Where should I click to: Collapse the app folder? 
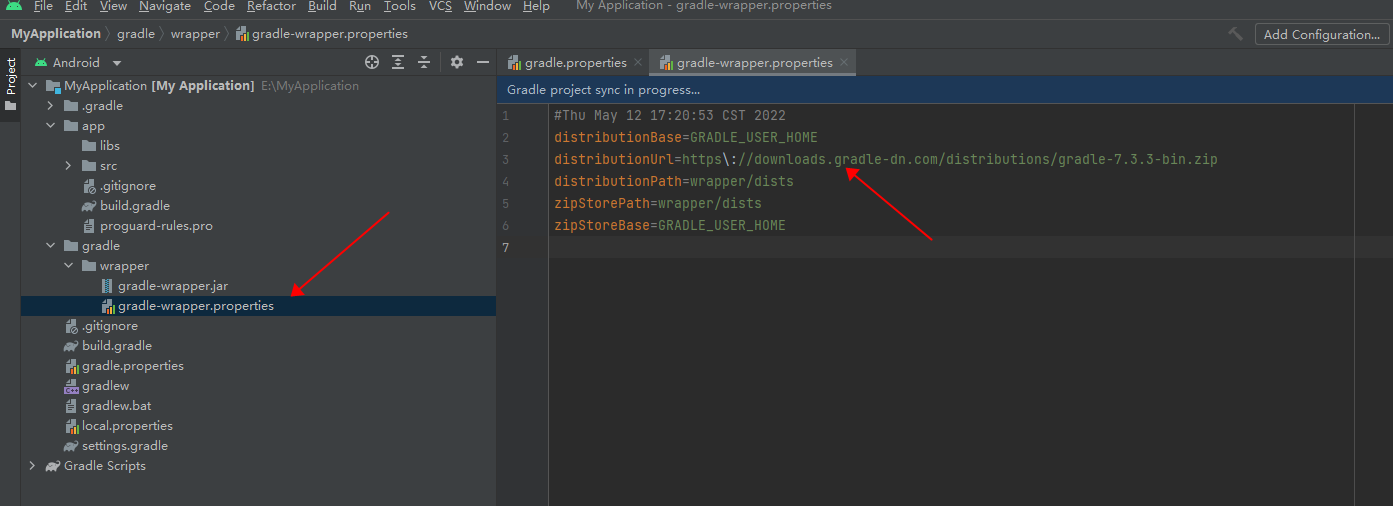coord(50,126)
